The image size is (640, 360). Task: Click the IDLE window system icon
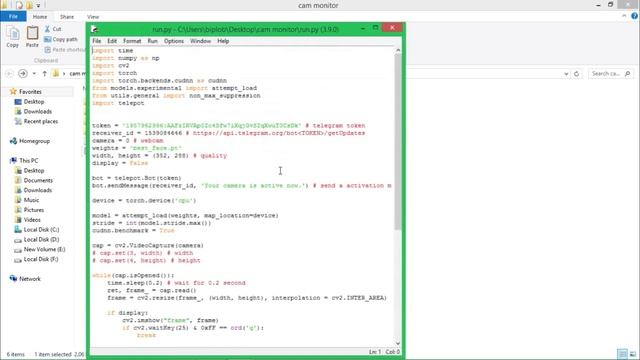pos(94,29)
